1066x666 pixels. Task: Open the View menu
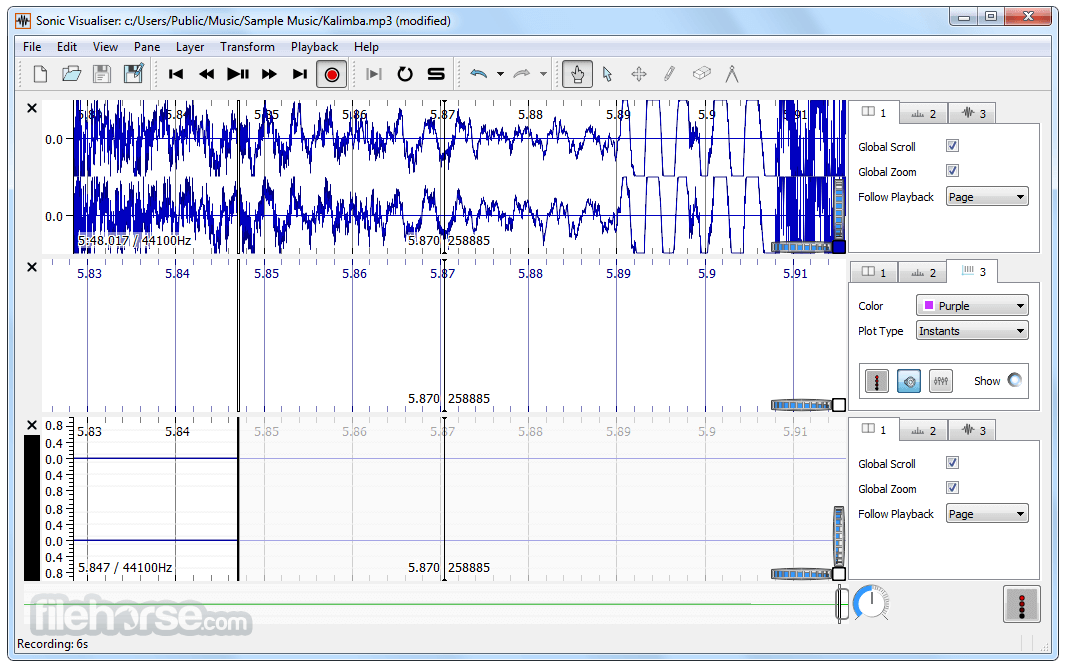coord(105,47)
